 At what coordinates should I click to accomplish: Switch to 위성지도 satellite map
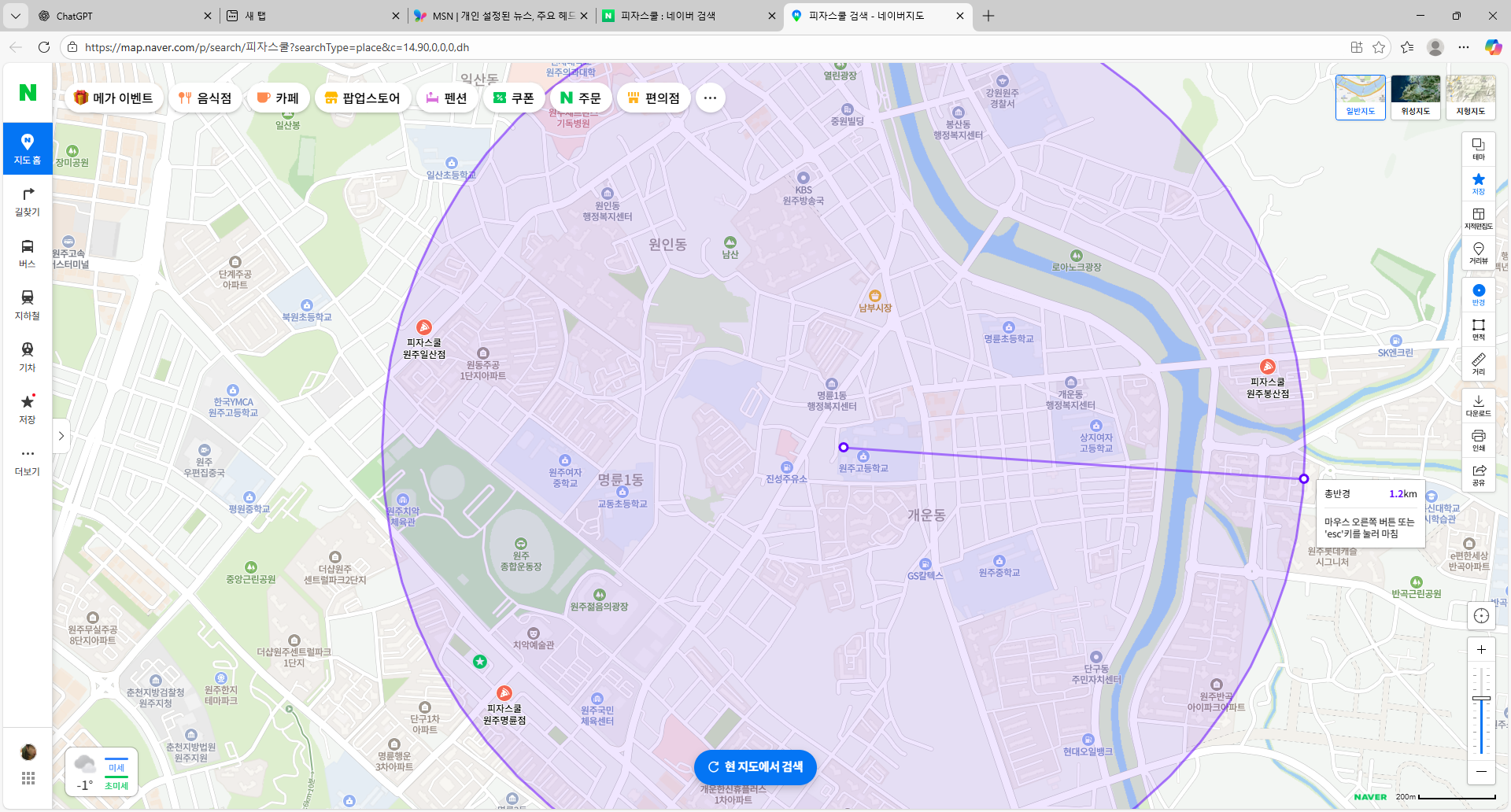click(1415, 97)
